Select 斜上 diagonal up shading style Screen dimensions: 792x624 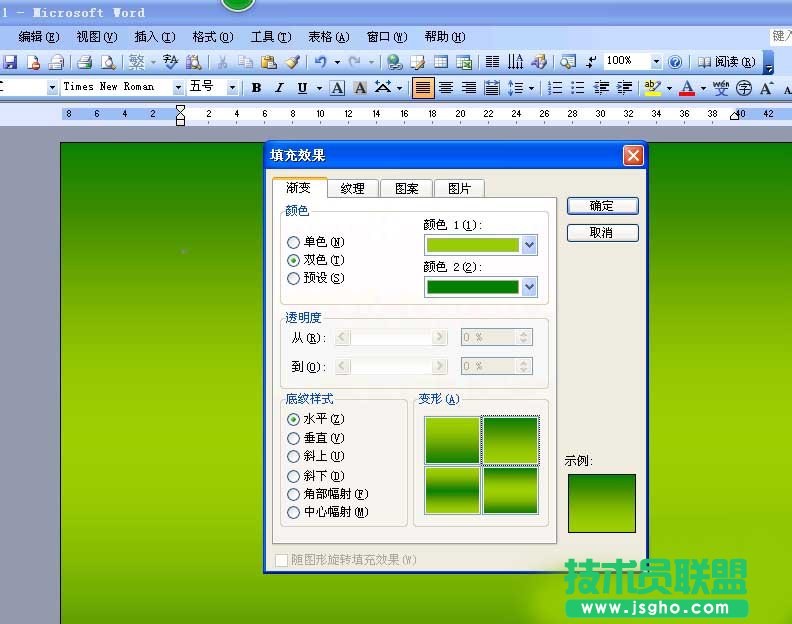point(293,457)
